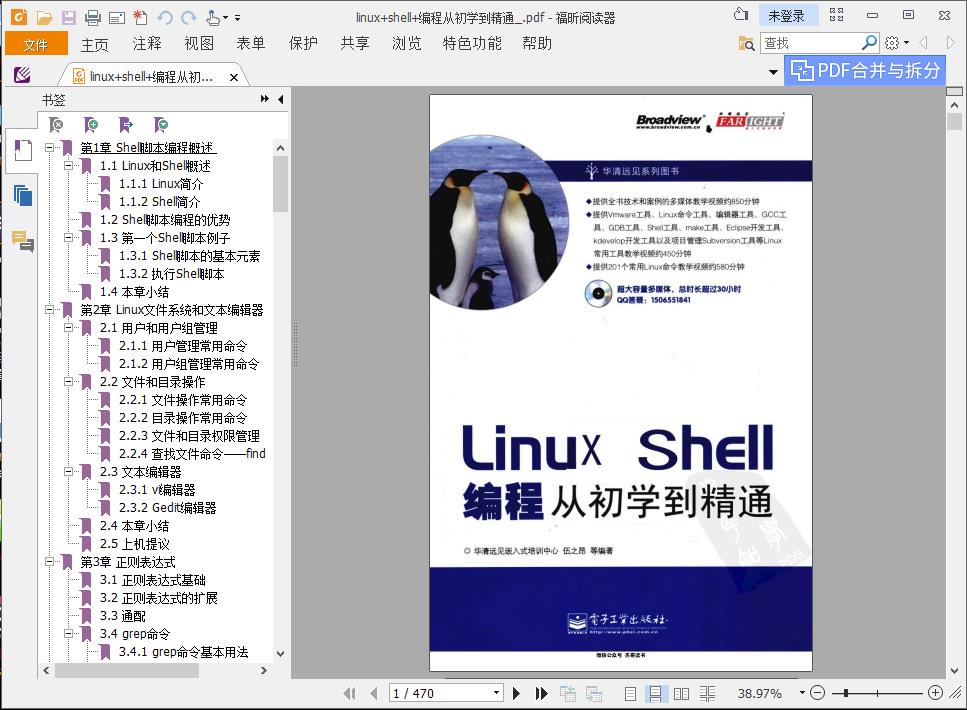Open bookmark 3.4.1 grep命令基本用法
The image size is (967, 710).
click(x=184, y=652)
